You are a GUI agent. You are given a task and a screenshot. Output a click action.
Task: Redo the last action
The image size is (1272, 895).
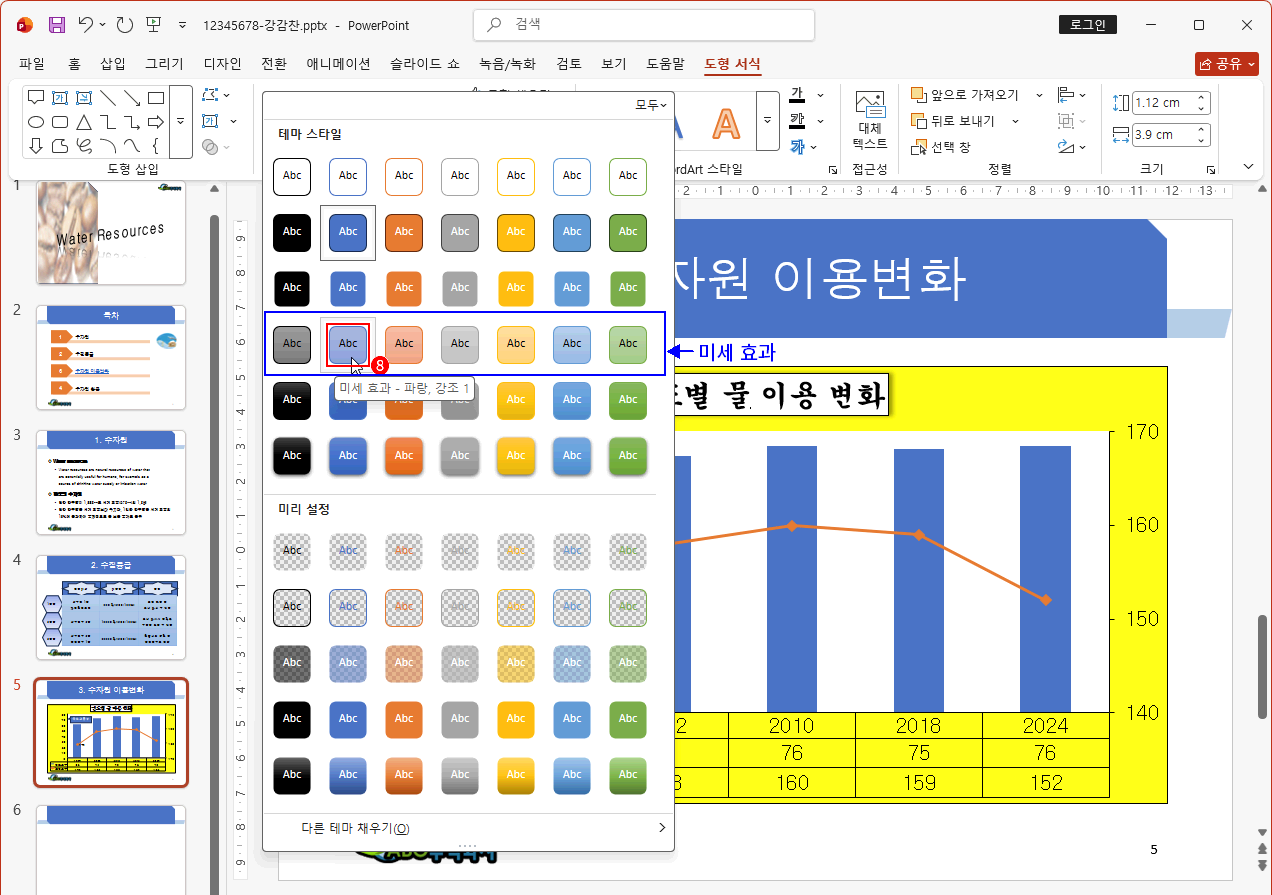click(x=122, y=25)
